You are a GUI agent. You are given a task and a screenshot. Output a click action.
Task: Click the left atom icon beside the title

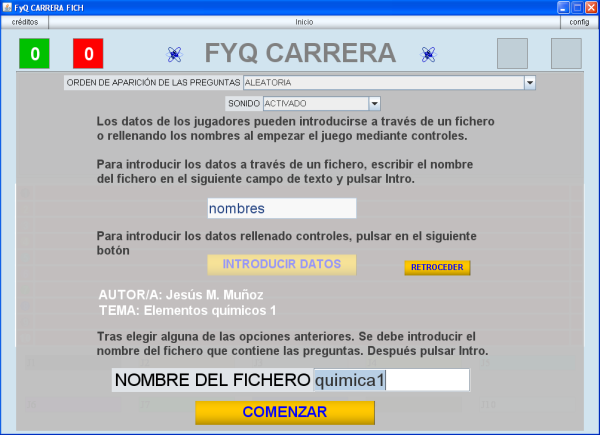coord(174,54)
